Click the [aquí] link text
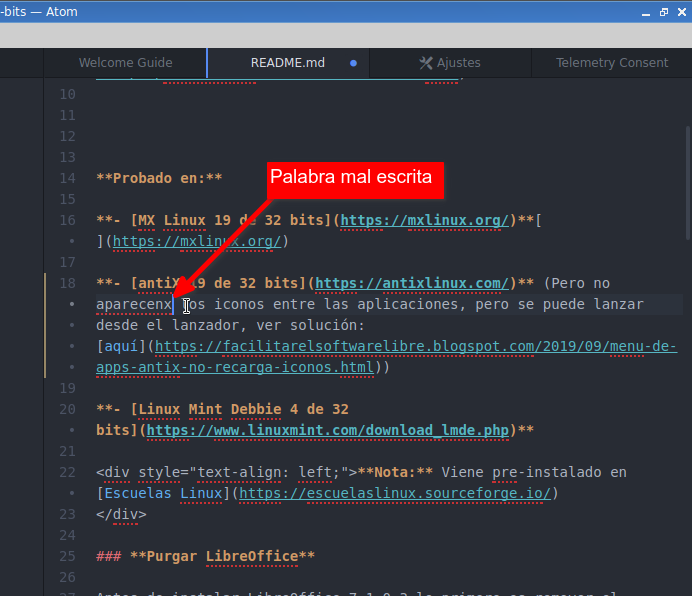This screenshot has width=692, height=596. point(121,347)
